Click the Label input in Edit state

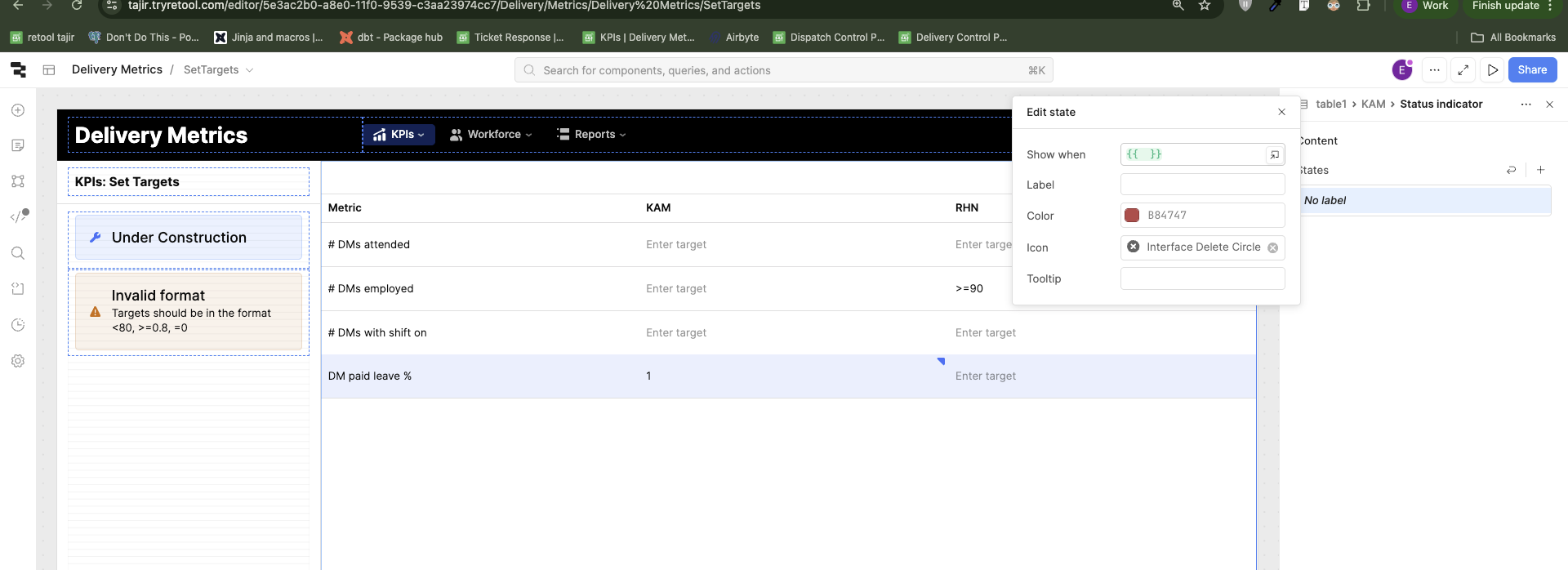1201,185
